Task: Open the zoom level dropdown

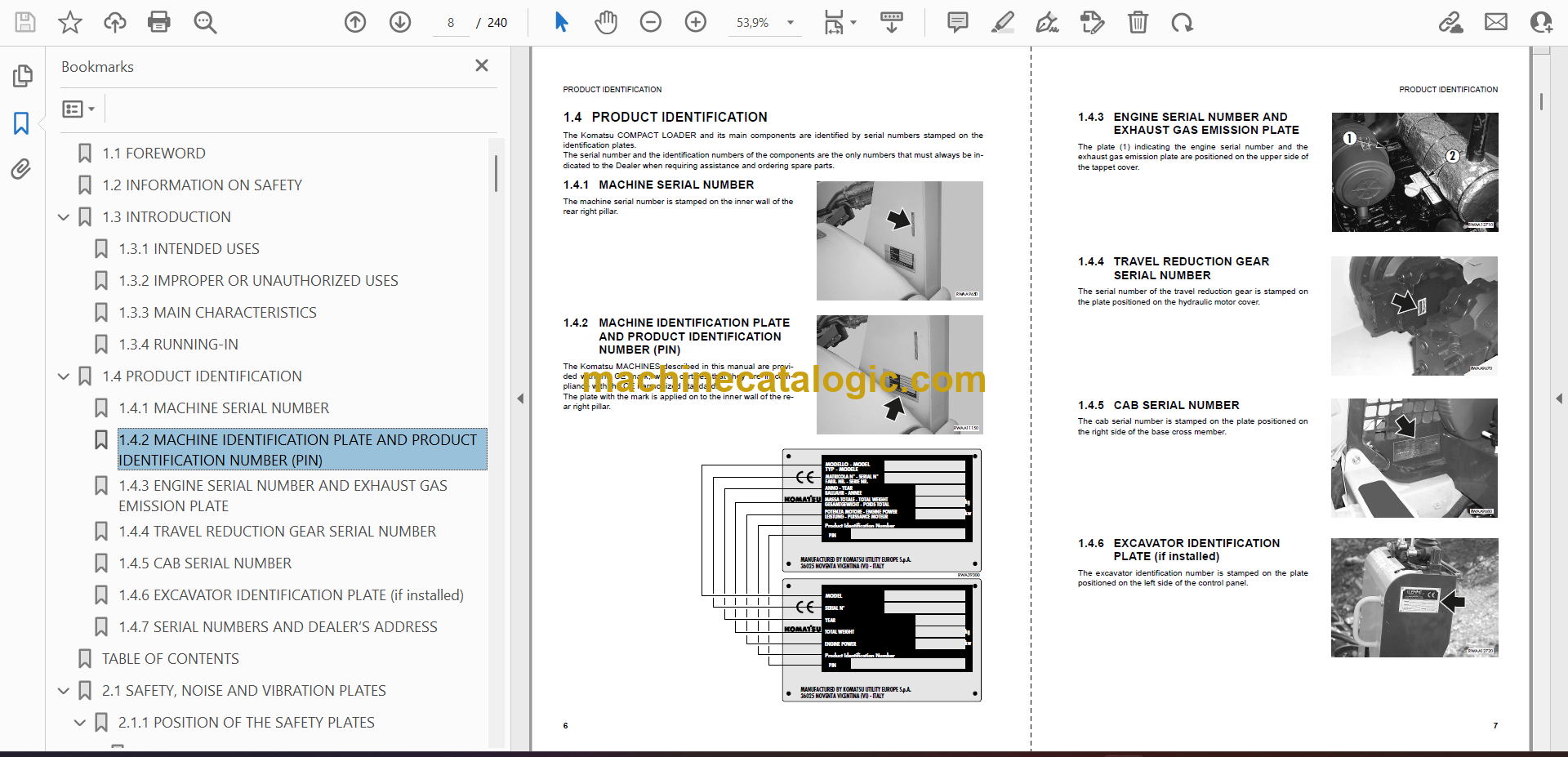Action: (790, 22)
